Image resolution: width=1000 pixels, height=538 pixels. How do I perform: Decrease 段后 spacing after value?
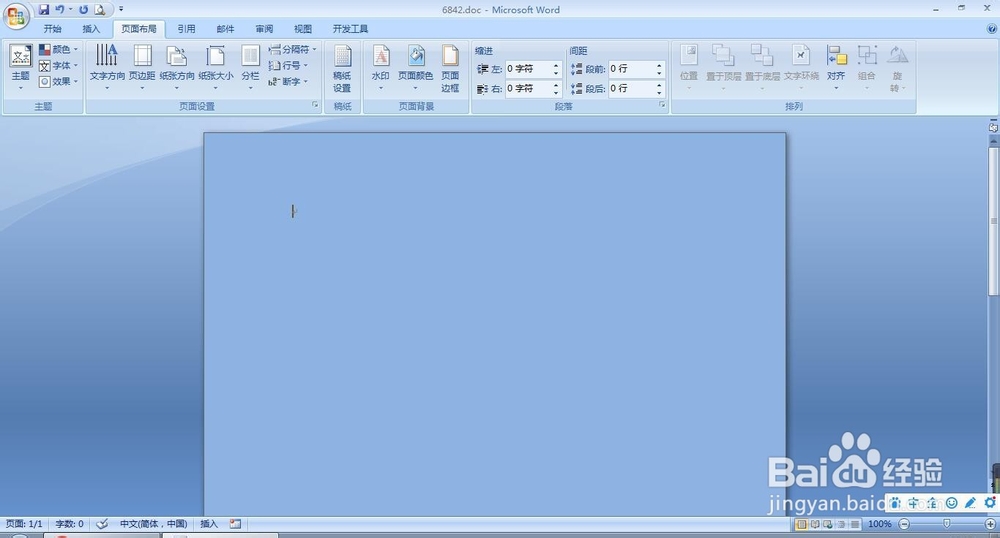pyautogui.click(x=659, y=93)
